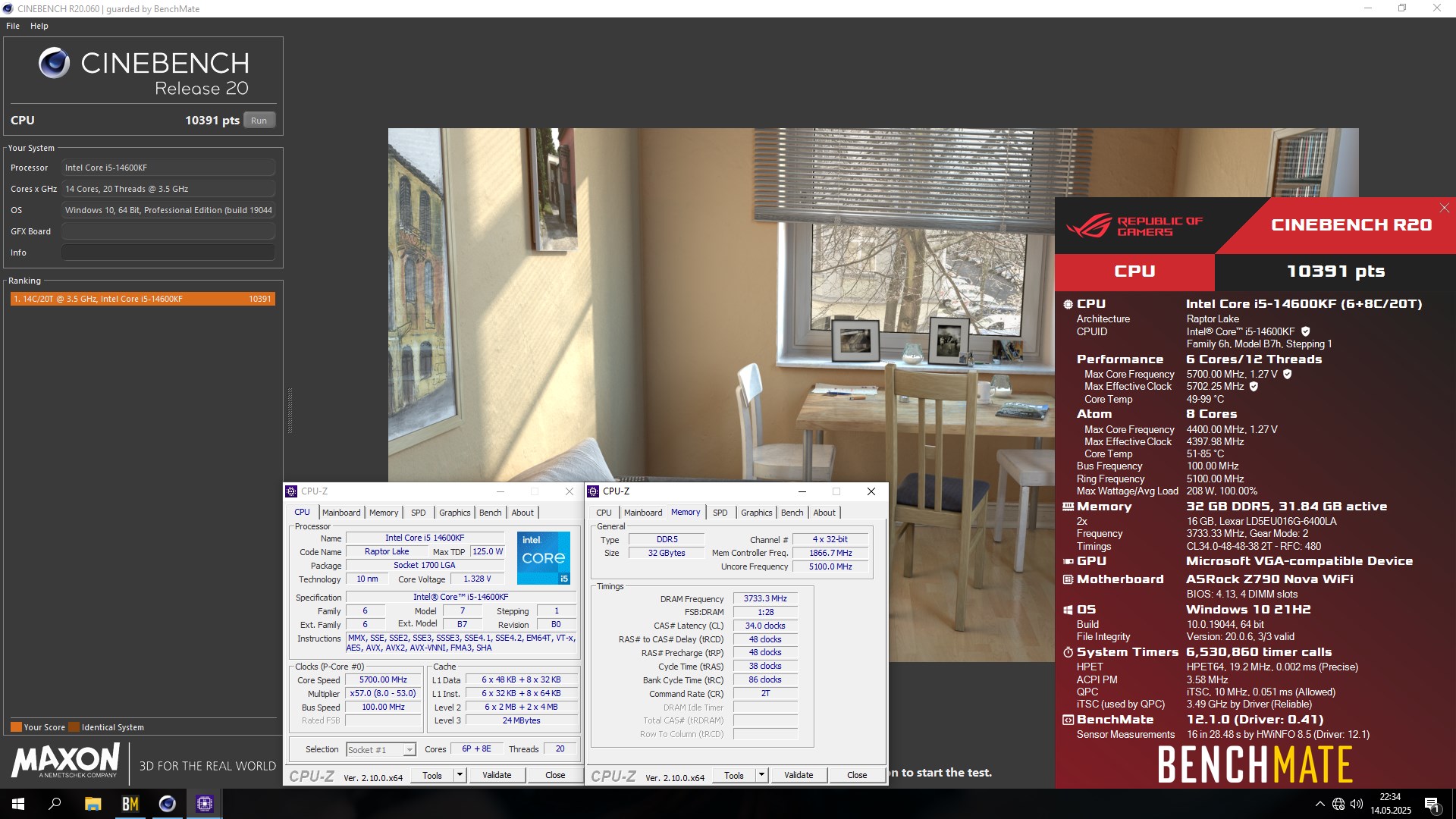Select the i5-14600KF ranking entry
Image resolution: width=1456 pixels, height=819 pixels.
pyautogui.click(x=143, y=299)
